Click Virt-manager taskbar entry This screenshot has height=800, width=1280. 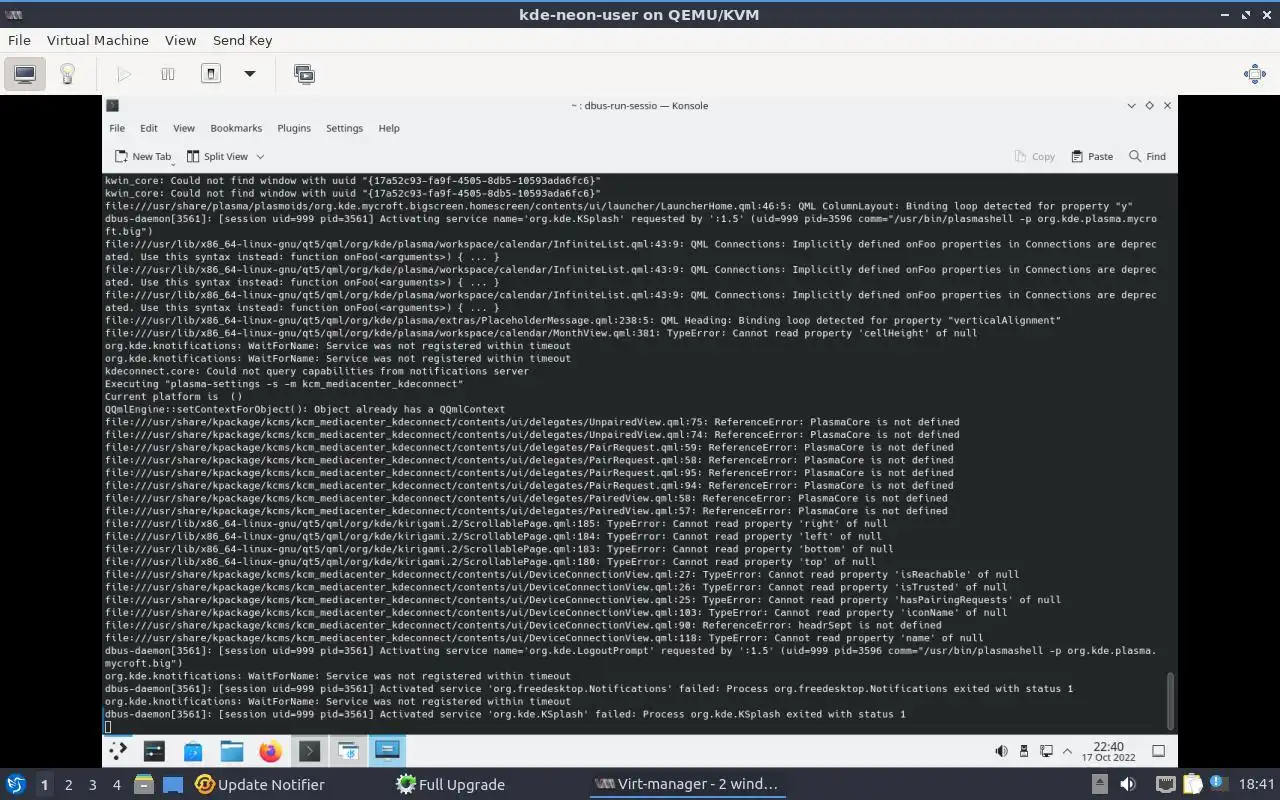(x=686, y=785)
